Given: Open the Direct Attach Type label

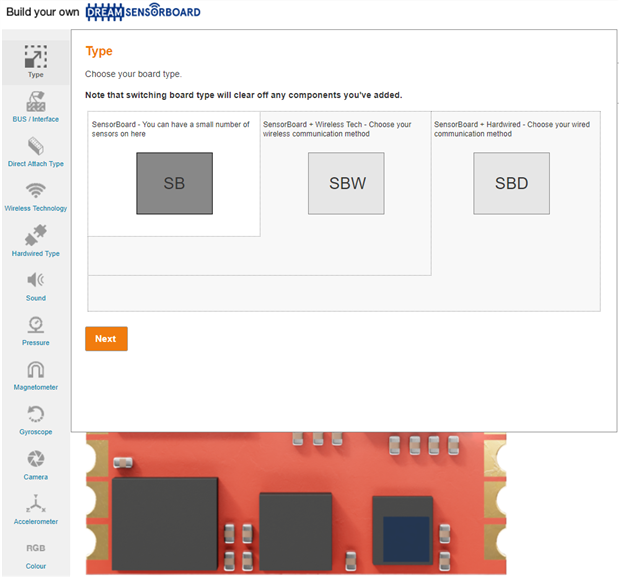Looking at the screenshot, I should coord(36,164).
